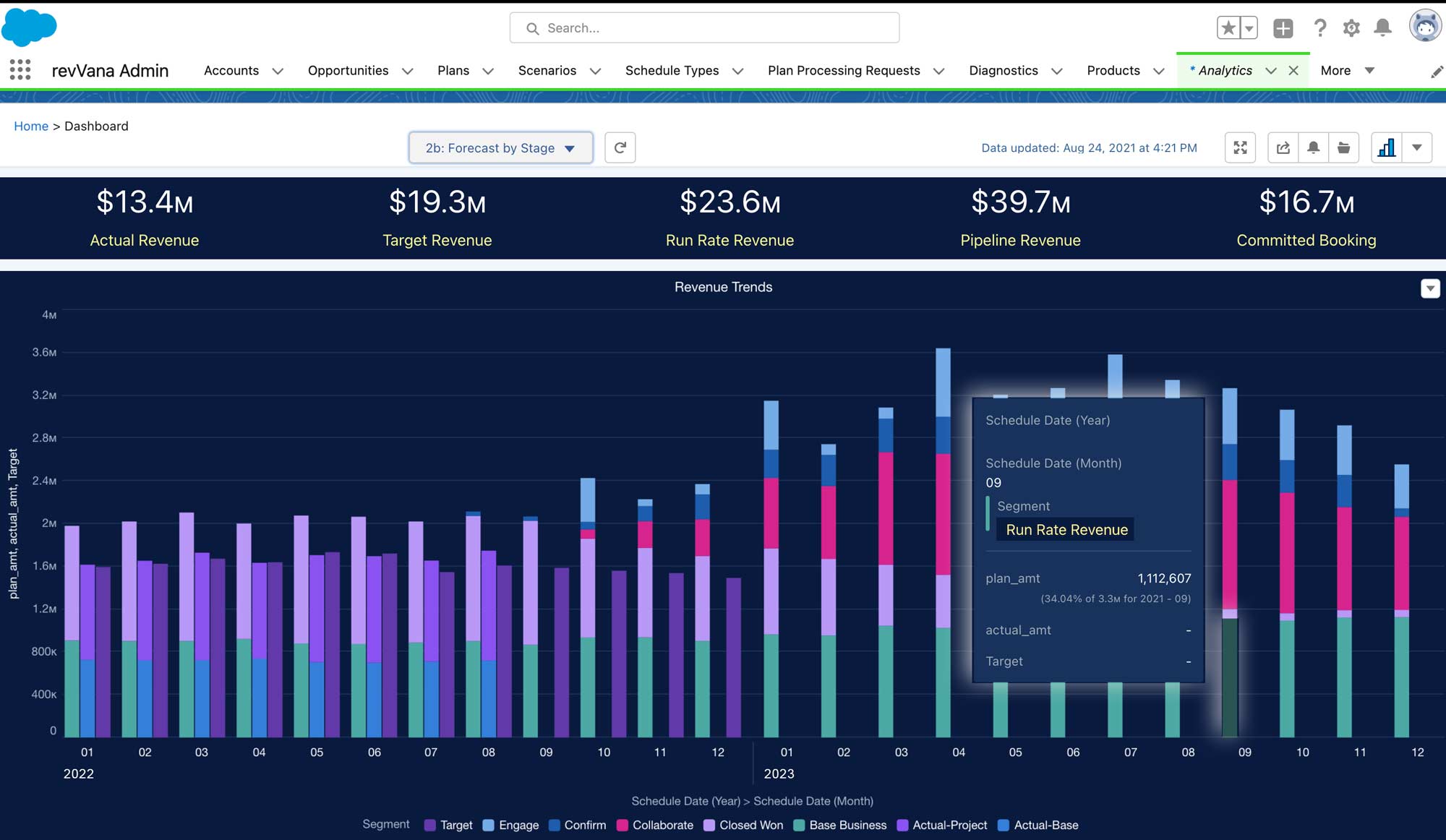Viewport: 1446px width, 840px height.
Task: Expand the Scenarios tab chevron
Action: point(595,71)
